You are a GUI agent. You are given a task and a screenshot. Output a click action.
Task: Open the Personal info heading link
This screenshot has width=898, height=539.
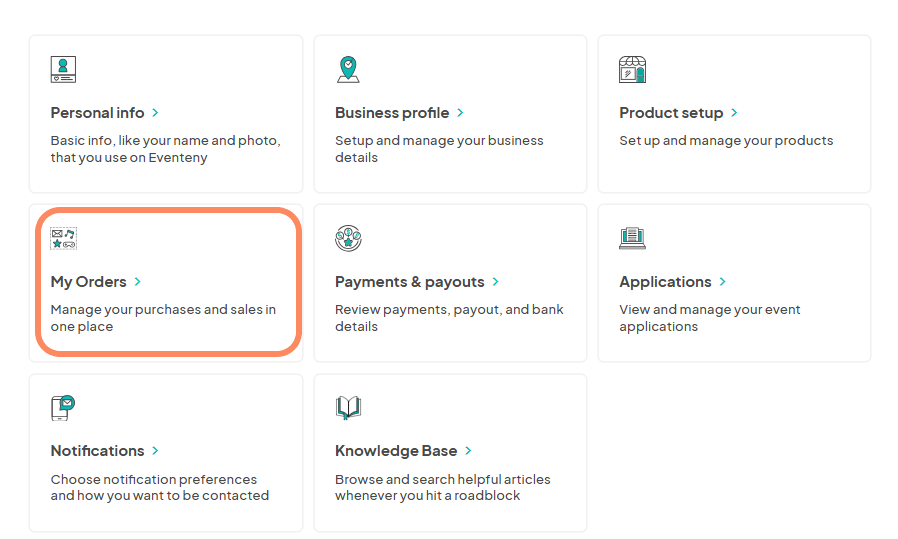(x=97, y=113)
